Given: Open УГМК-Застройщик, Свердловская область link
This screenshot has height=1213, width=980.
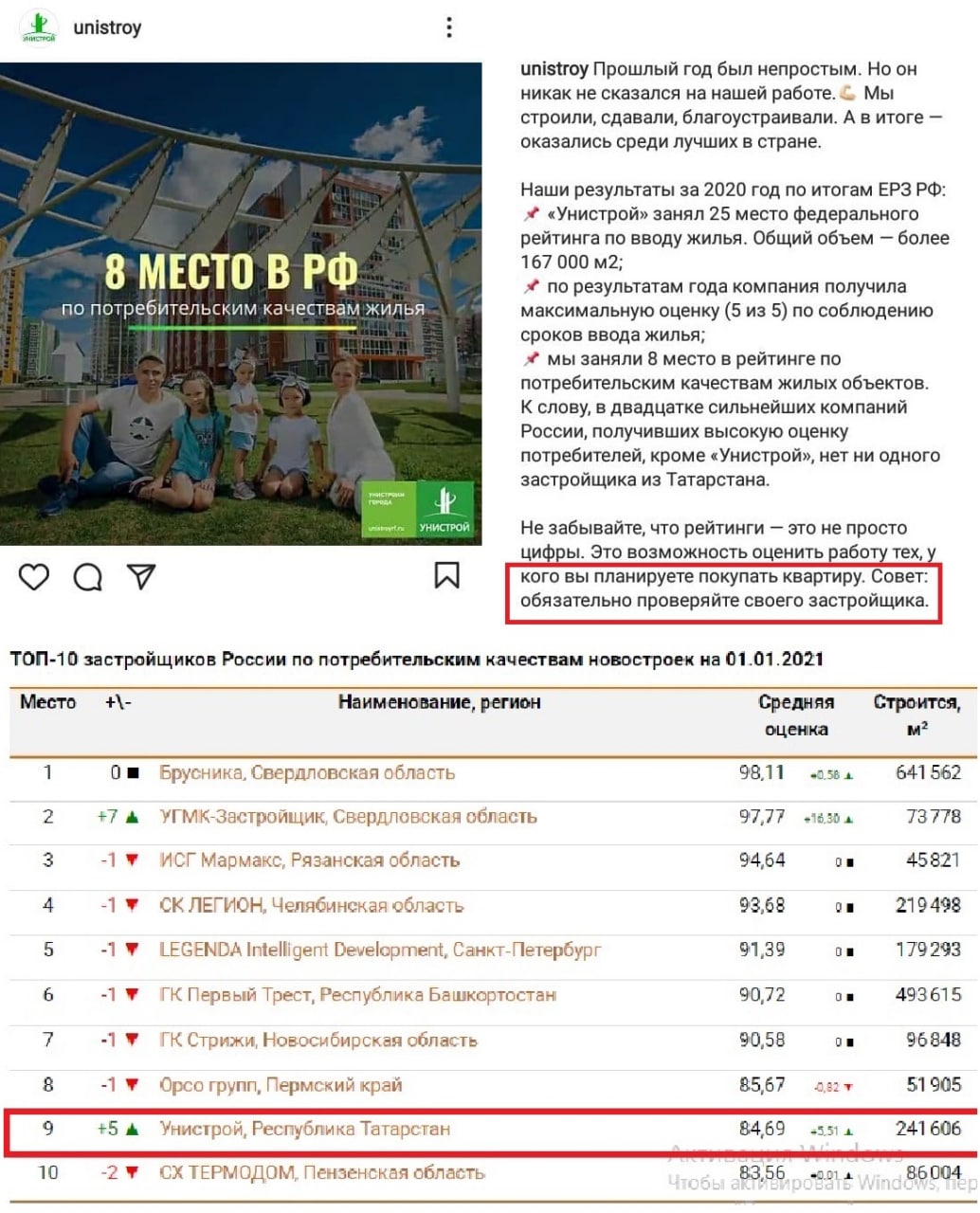Looking at the screenshot, I should tap(348, 816).
